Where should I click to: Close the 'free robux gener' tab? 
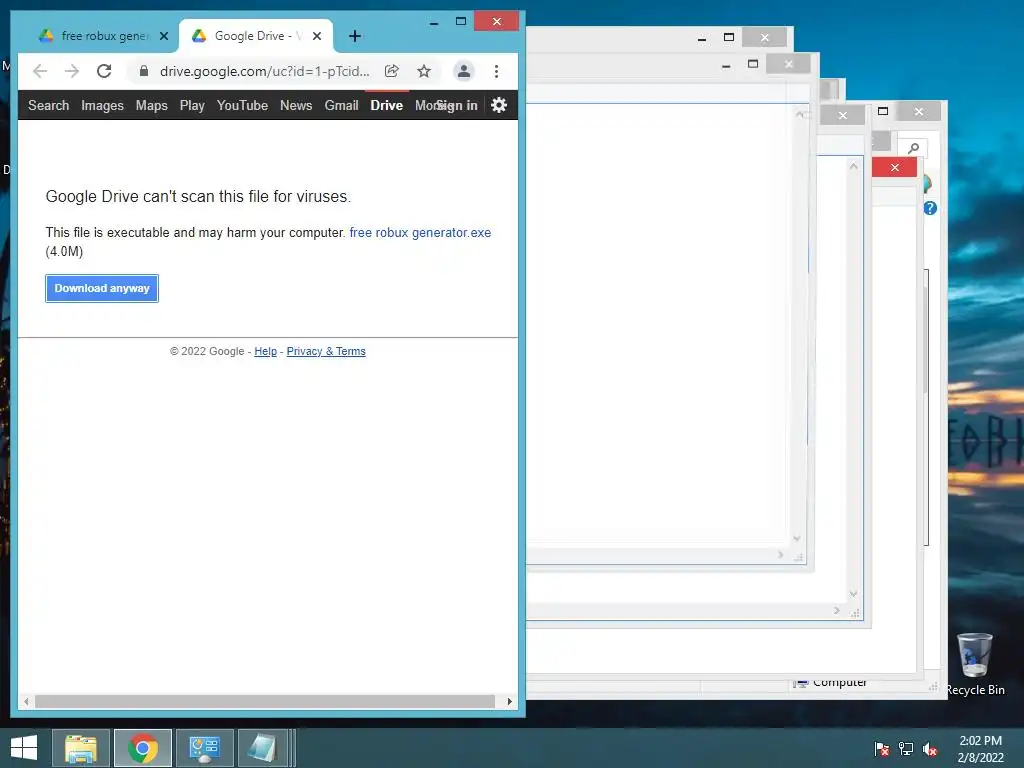164,37
